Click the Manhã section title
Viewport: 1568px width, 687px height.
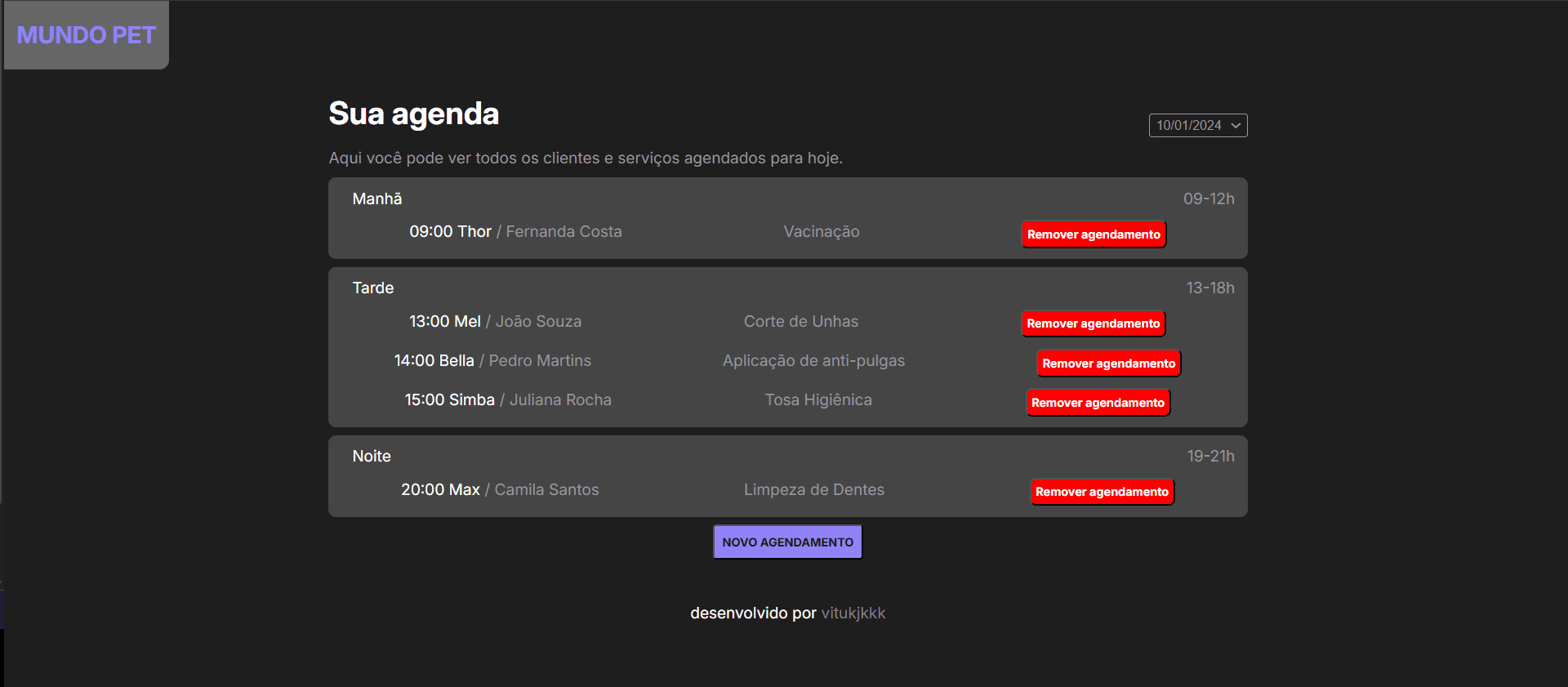click(377, 199)
